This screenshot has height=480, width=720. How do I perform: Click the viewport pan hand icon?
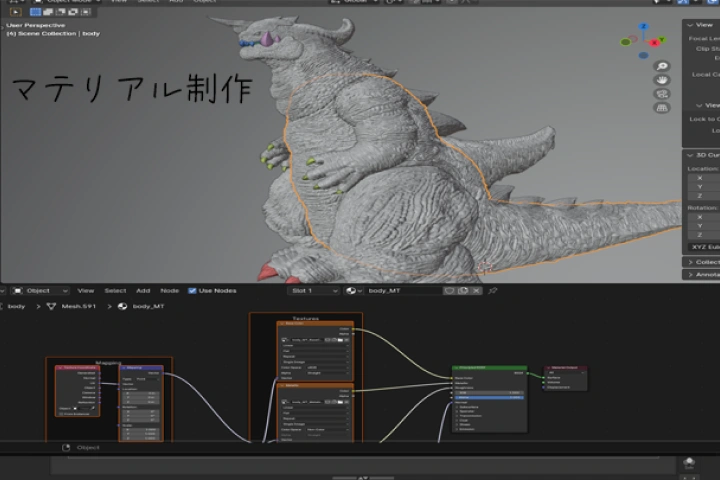(662, 80)
